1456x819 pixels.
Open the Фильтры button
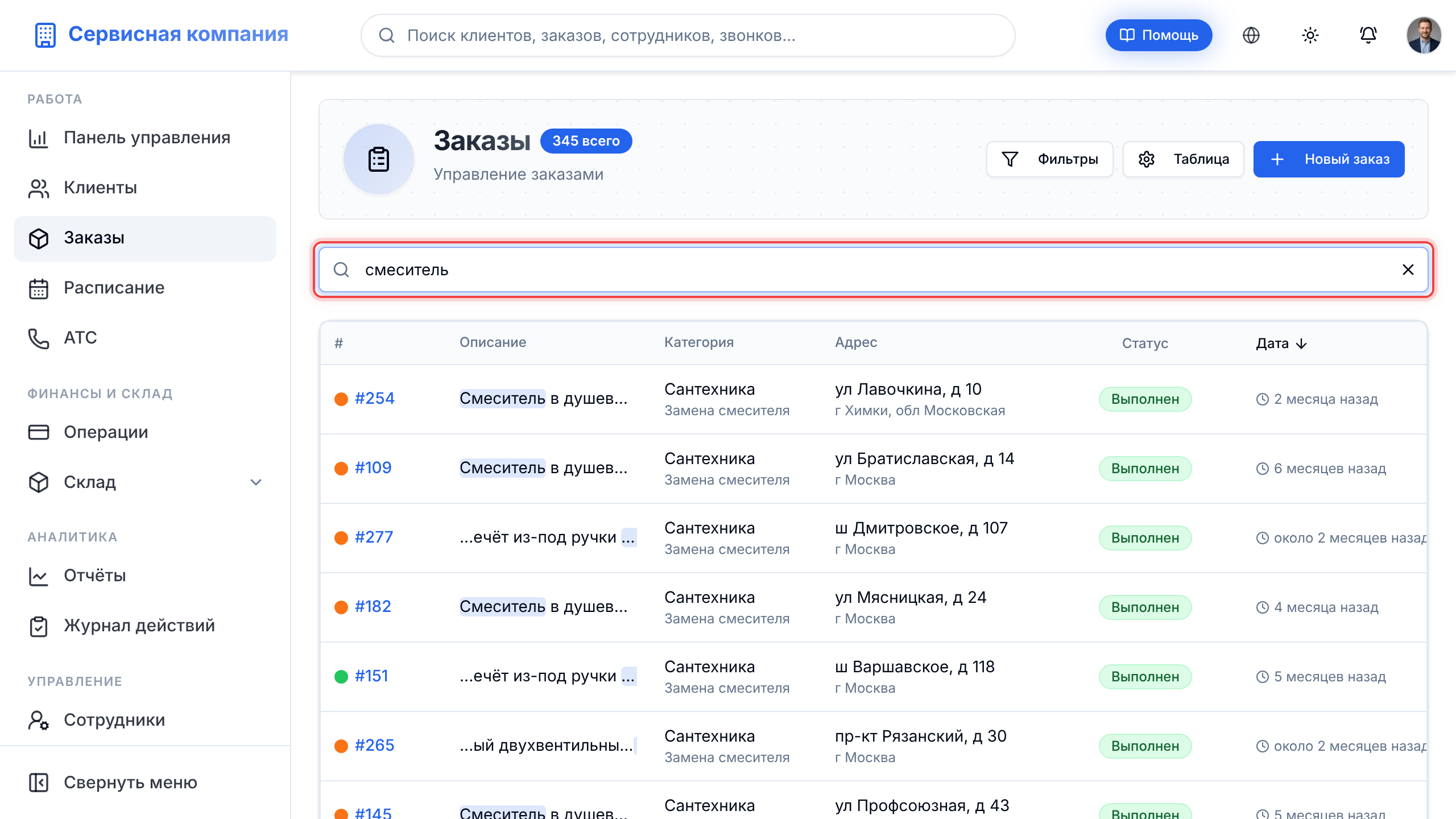tap(1049, 159)
